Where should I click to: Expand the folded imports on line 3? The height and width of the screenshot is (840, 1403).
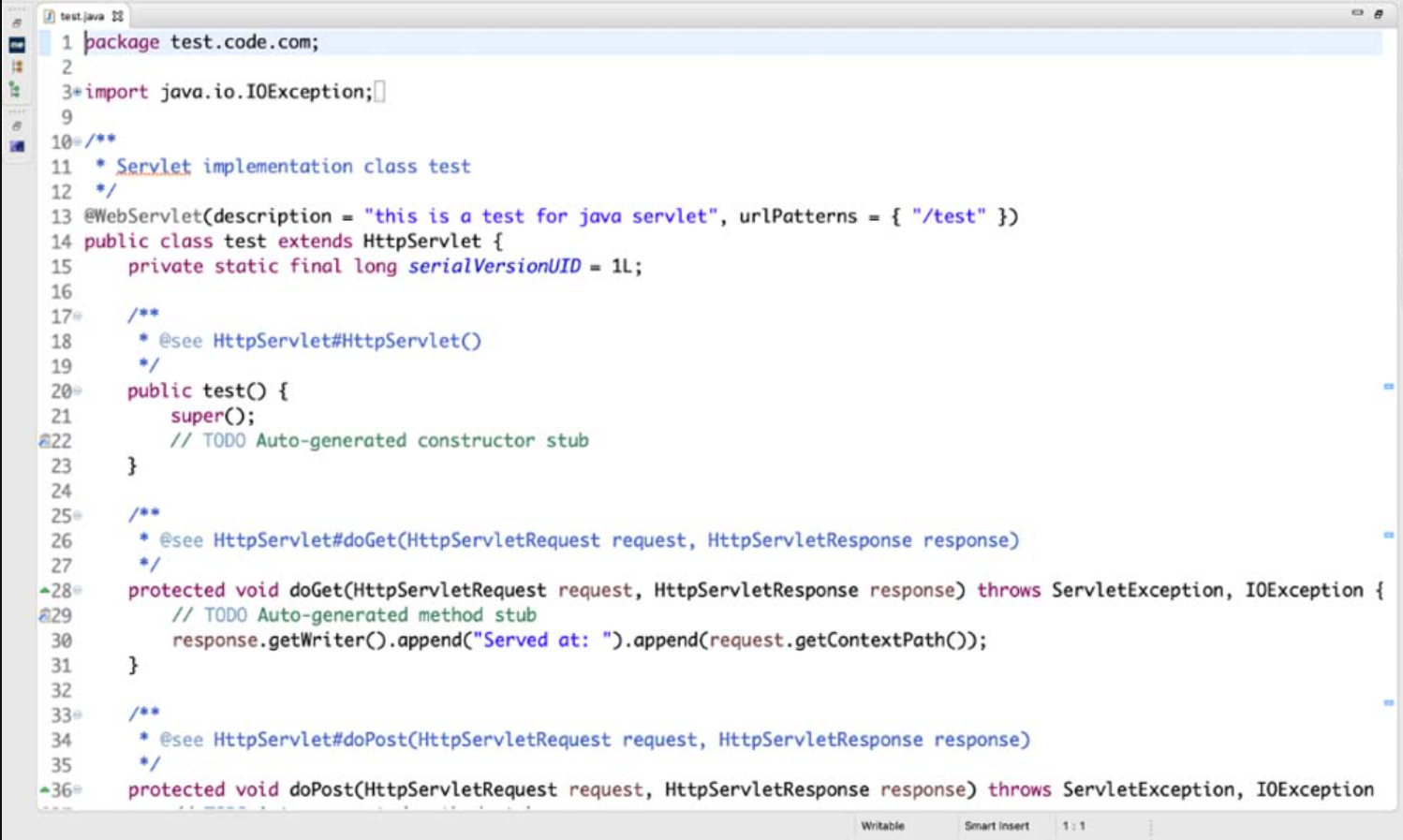[78, 92]
